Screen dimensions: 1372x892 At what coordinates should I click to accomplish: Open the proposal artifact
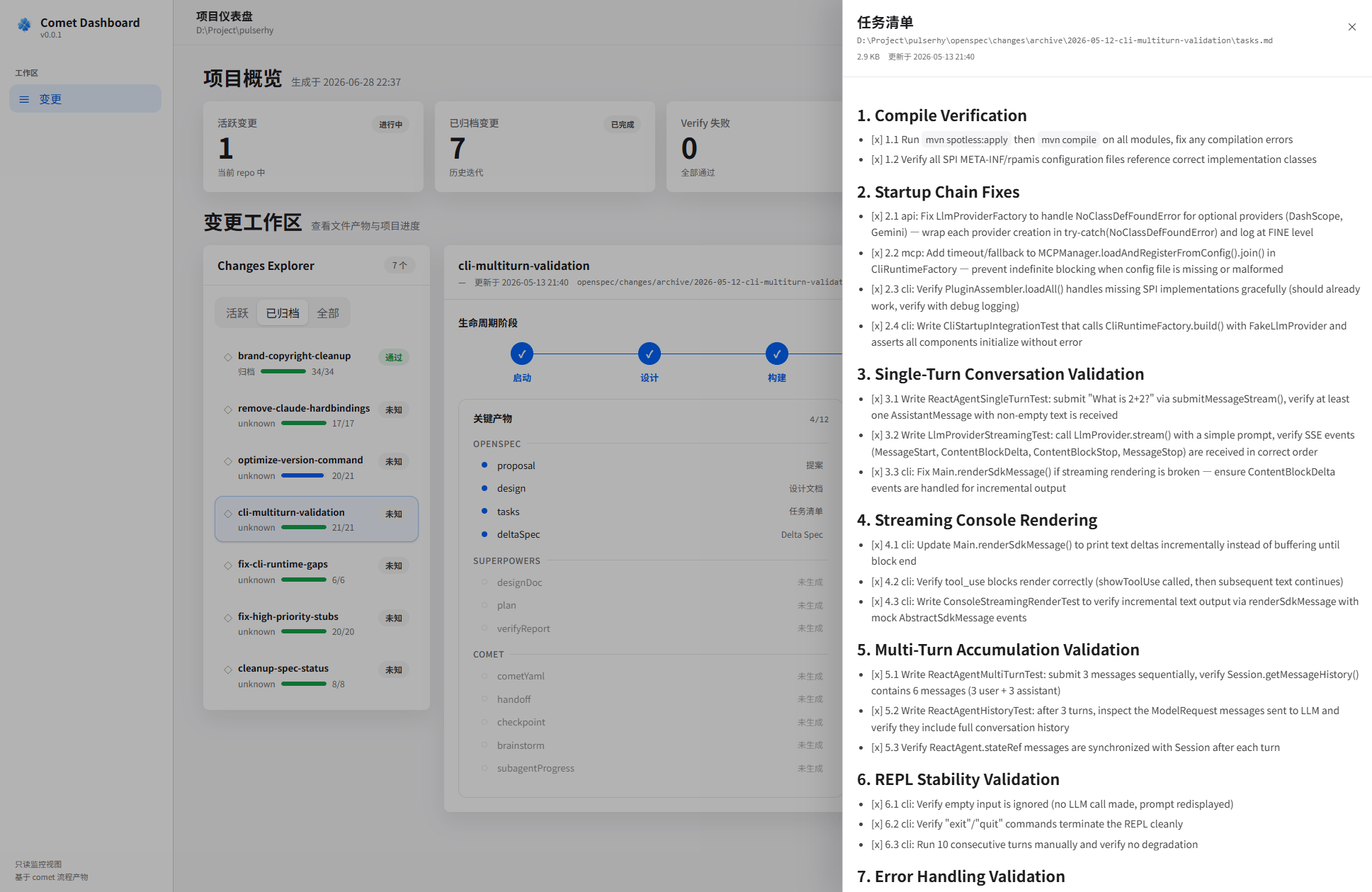(650, 465)
